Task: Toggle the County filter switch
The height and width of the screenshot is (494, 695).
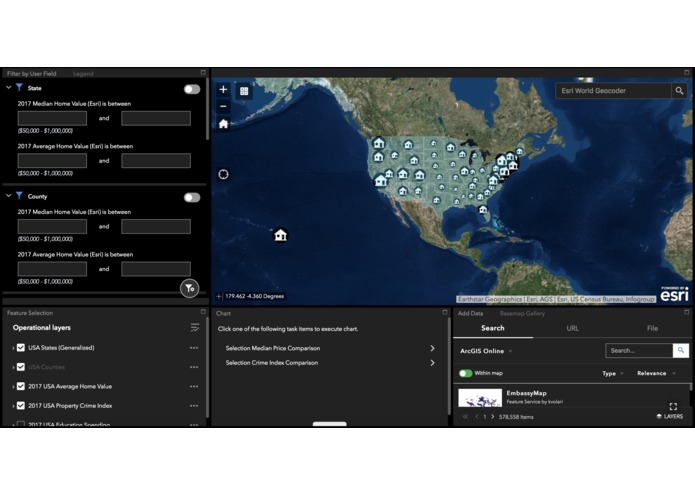Action: [192, 197]
